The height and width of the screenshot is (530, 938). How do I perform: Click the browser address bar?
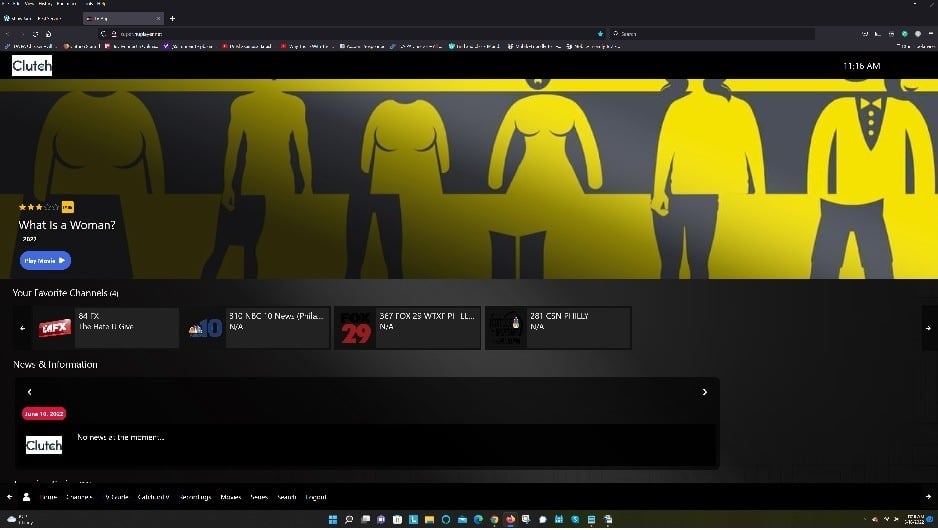(x=353, y=34)
